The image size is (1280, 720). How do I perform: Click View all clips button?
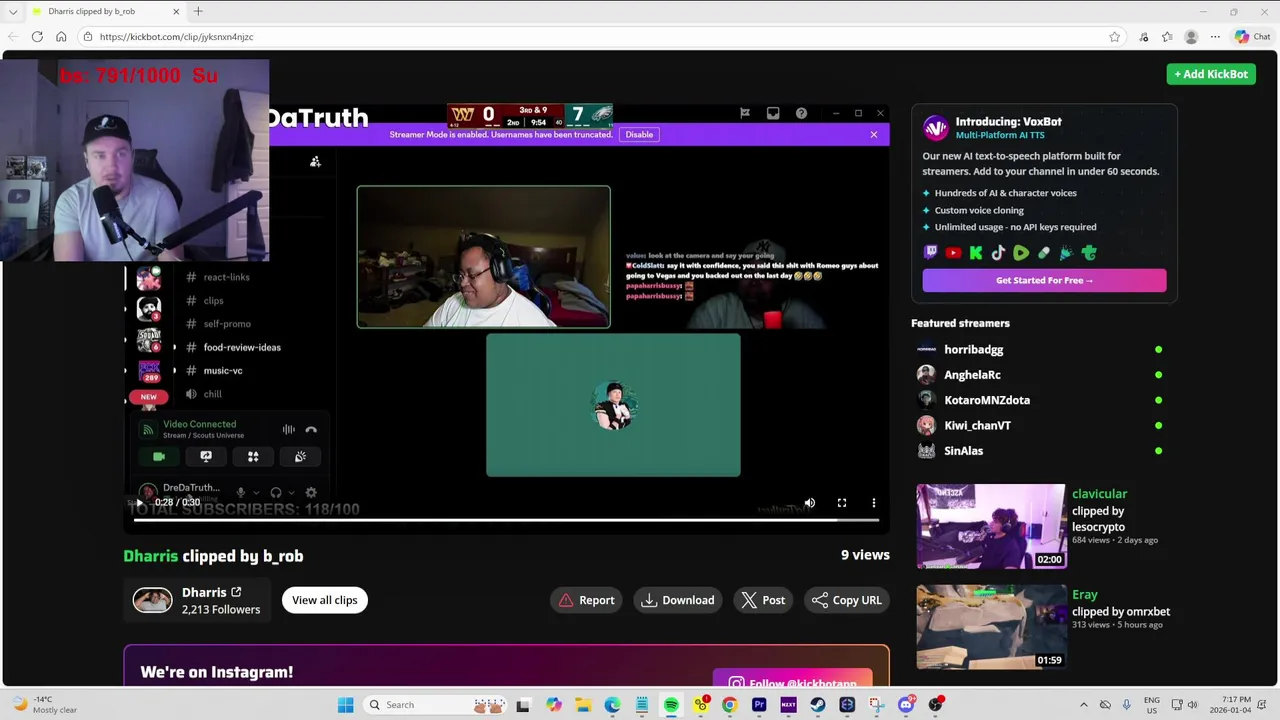pos(324,600)
